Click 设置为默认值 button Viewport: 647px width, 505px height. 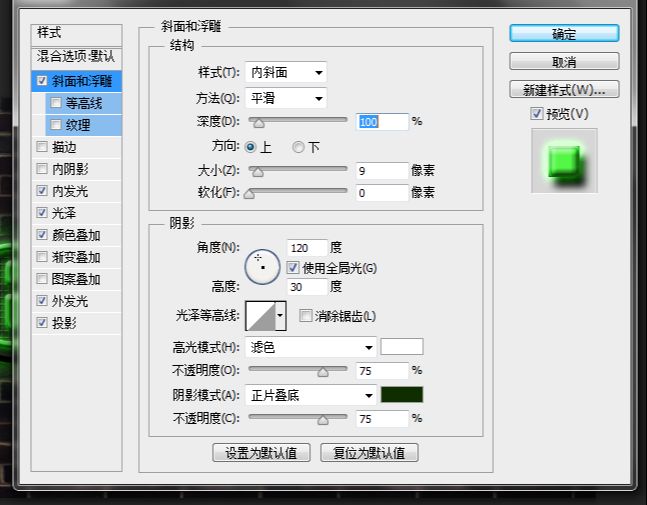(261, 453)
